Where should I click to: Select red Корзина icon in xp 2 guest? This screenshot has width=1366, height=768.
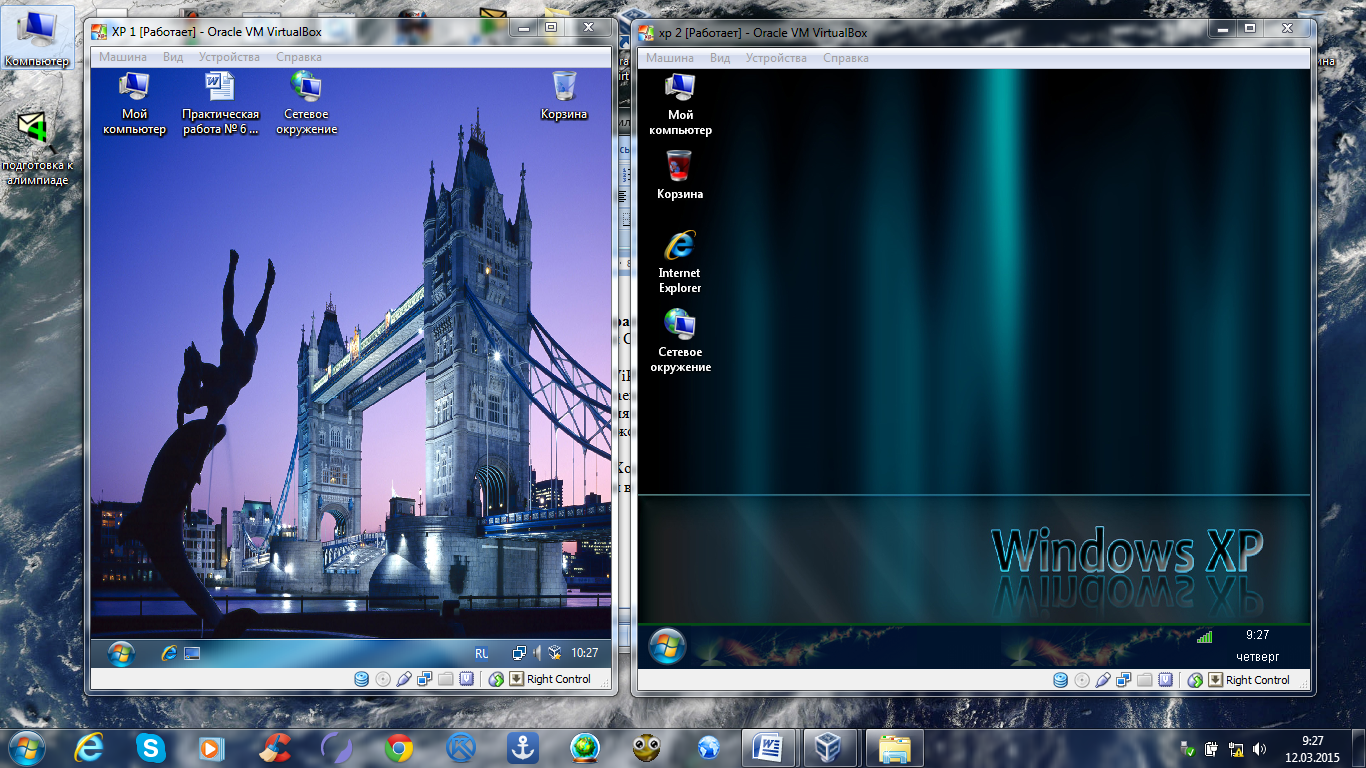click(x=680, y=175)
